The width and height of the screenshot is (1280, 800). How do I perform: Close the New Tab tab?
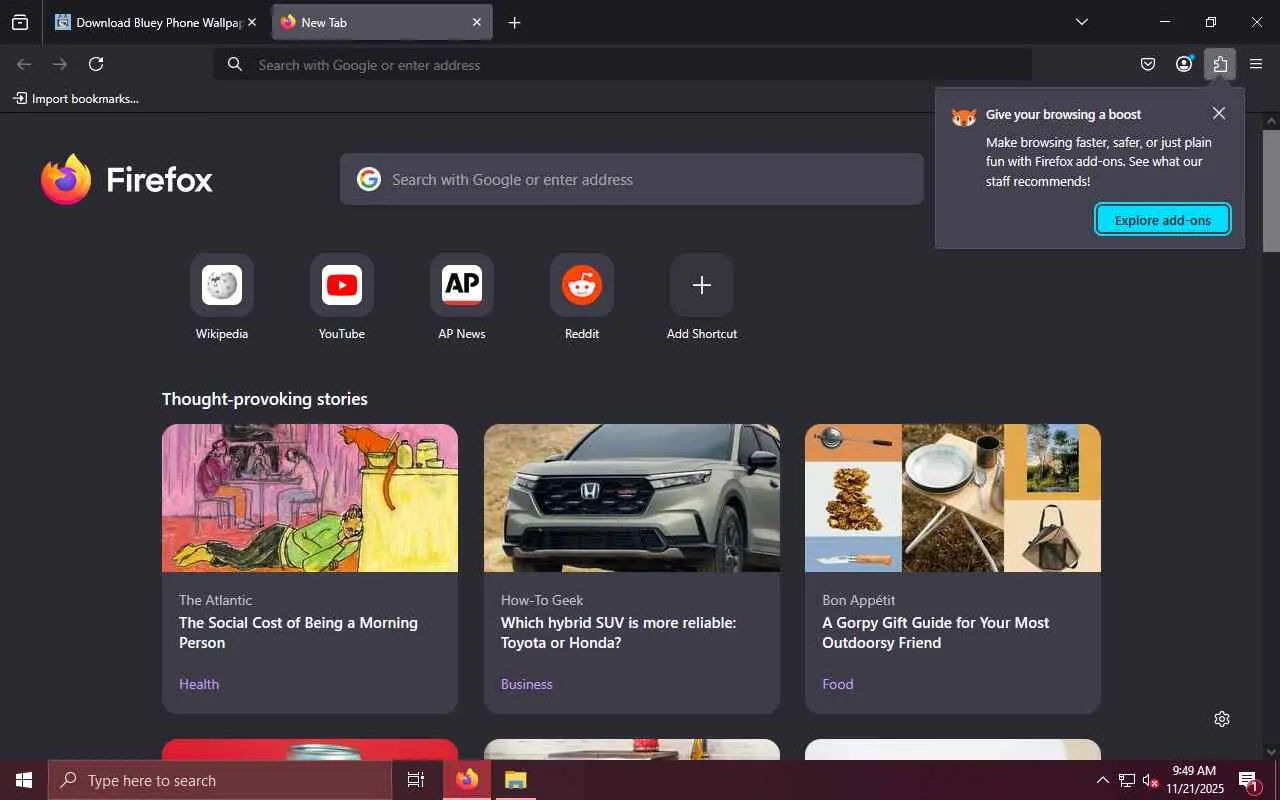pos(477,22)
